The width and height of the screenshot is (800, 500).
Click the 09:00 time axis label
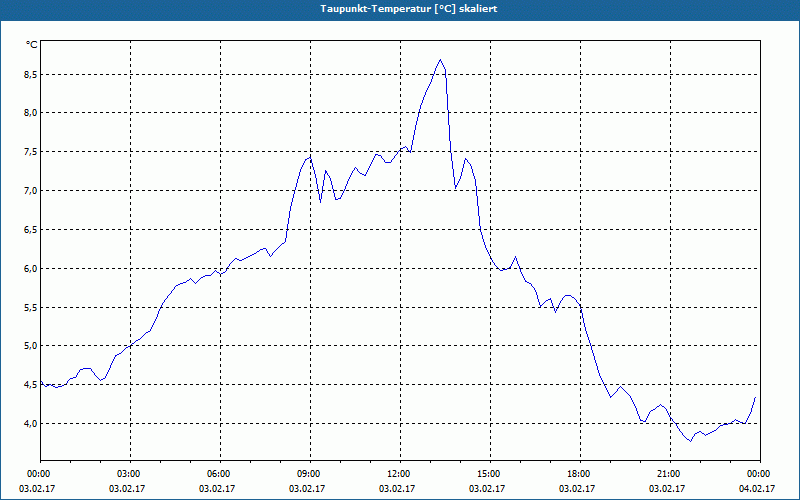[x=310, y=474]
